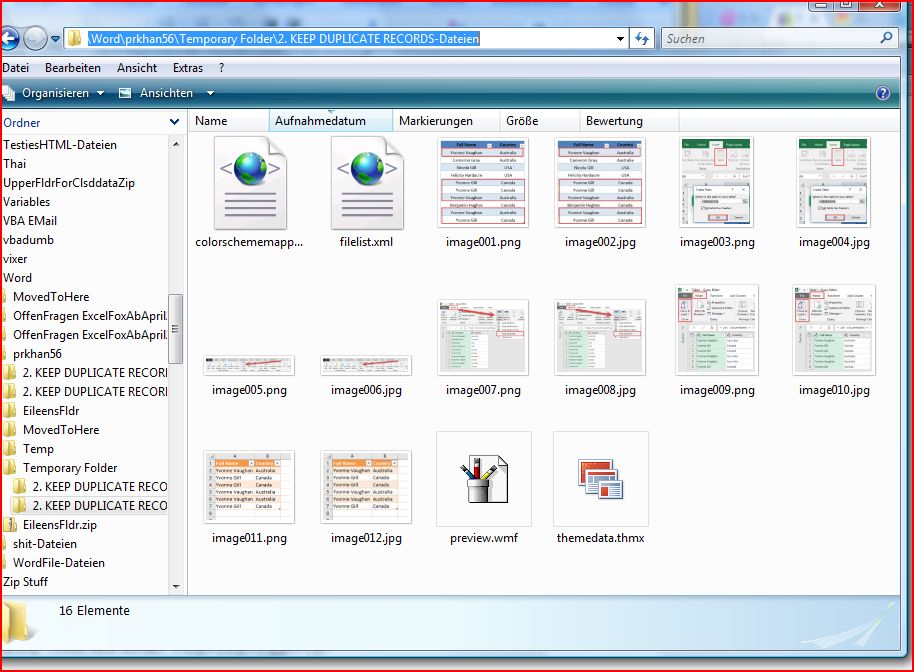Select the colorschememapp... file icon
The image size is (914, 672).
pyautogui.click(x=250, y=184)
